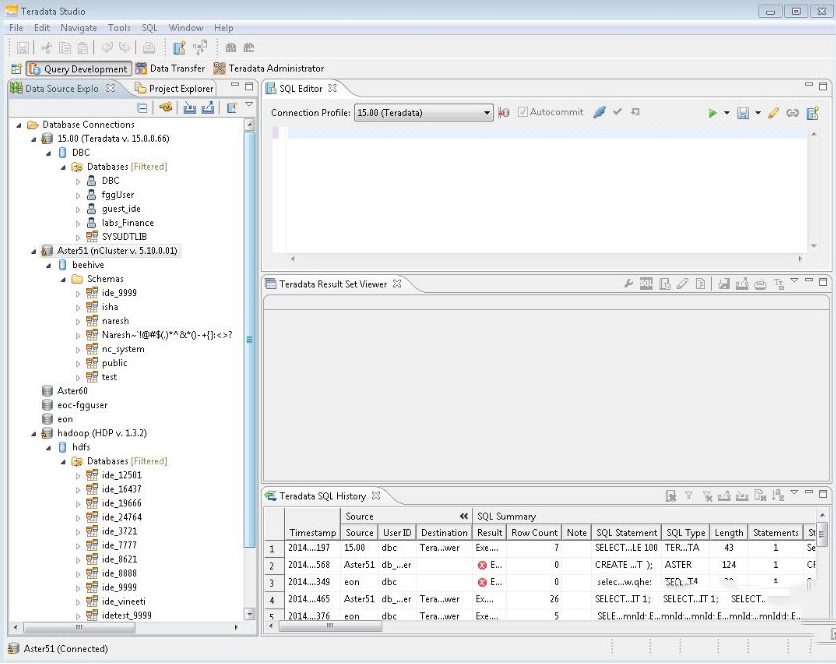Expand the ide_12501 database node

pyautogui.click(x=78, y=476)
